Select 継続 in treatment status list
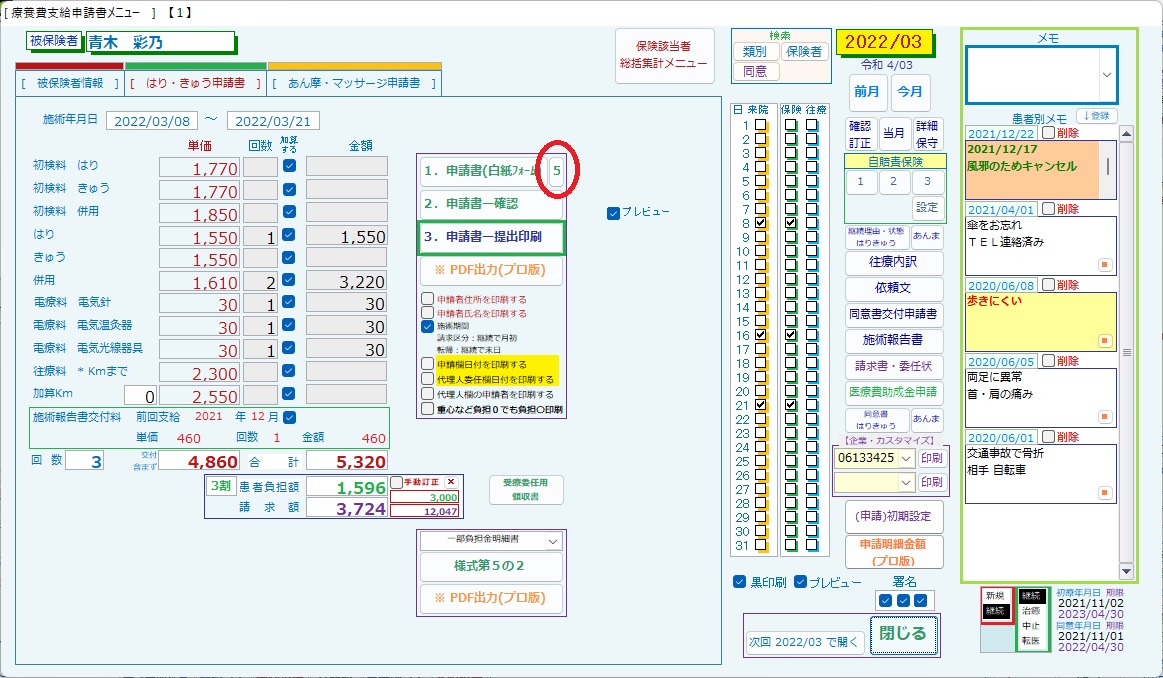The height and width of the screenshot is (678, 1163). click(x=1031, y=596)
